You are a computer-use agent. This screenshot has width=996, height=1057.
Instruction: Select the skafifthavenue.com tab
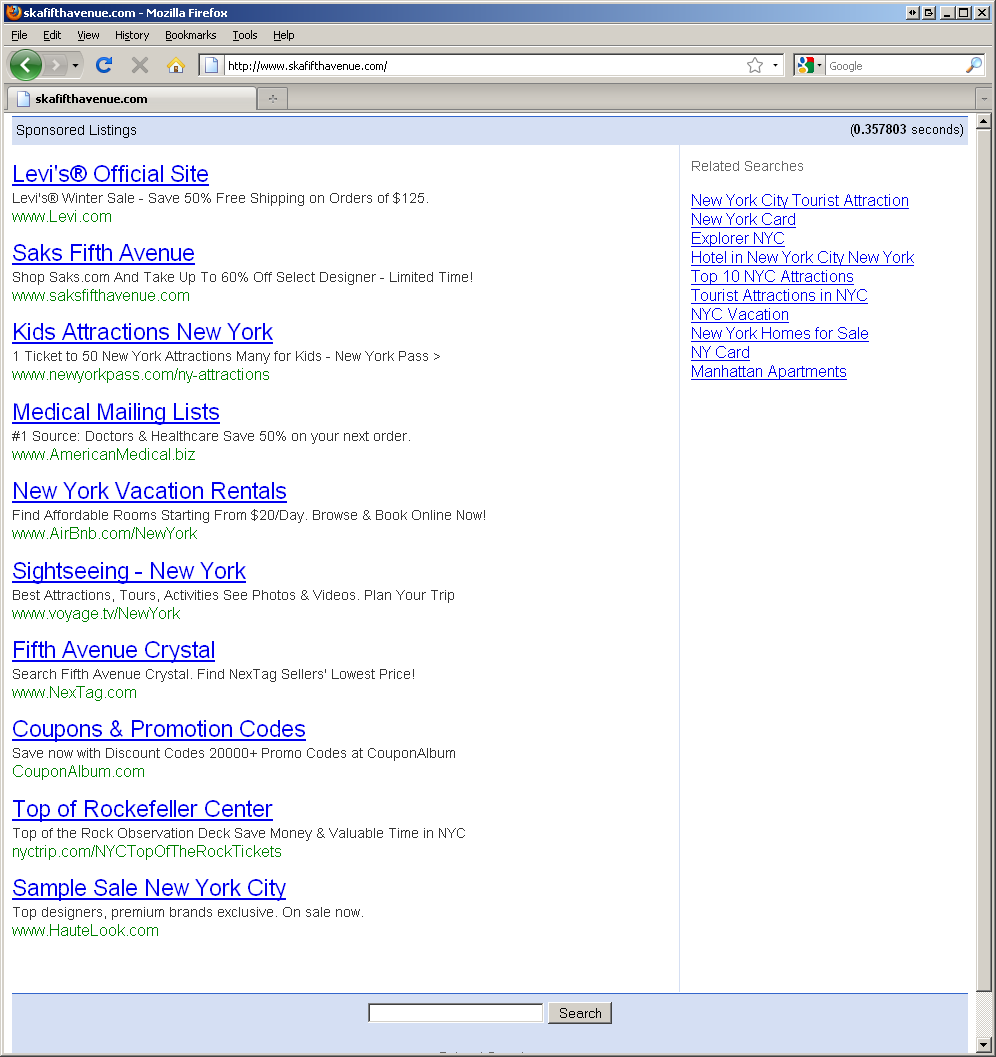pos(131,98)
